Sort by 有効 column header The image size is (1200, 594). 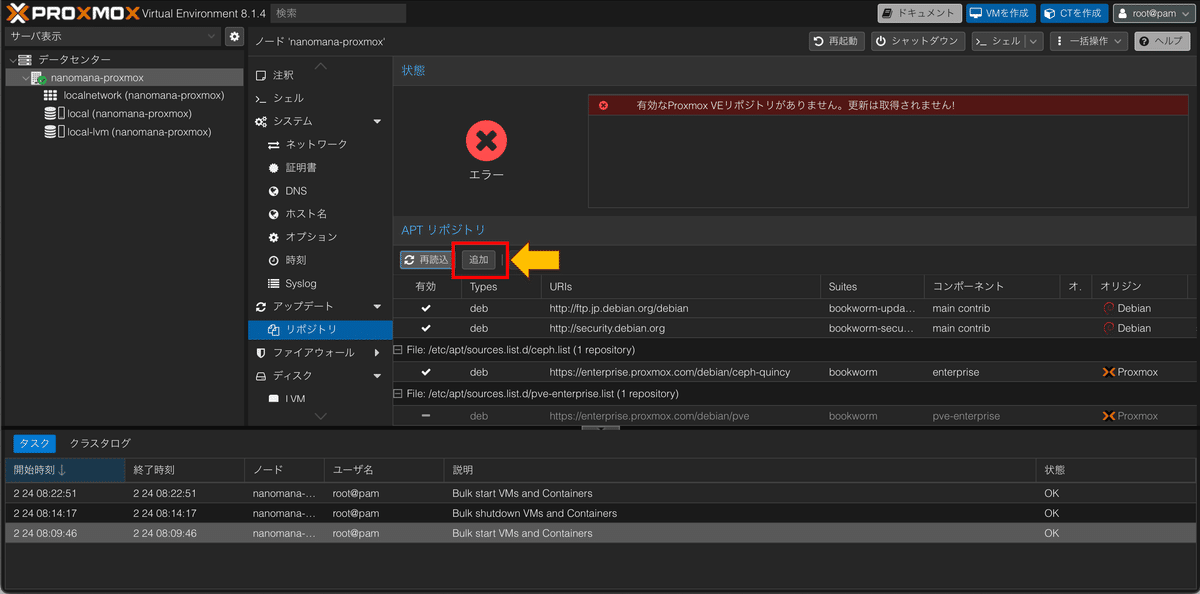[x=427, y=286]
